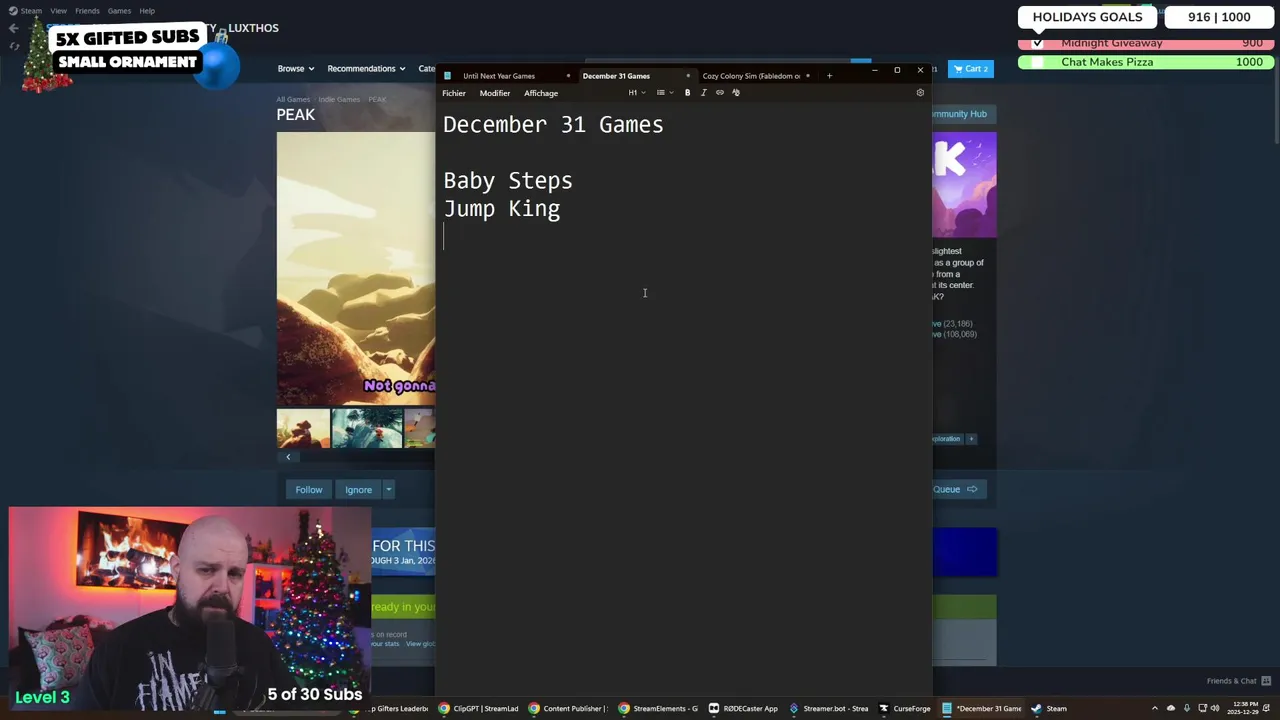
Task: Refresh the Steam store page
Action: (14, 46)
